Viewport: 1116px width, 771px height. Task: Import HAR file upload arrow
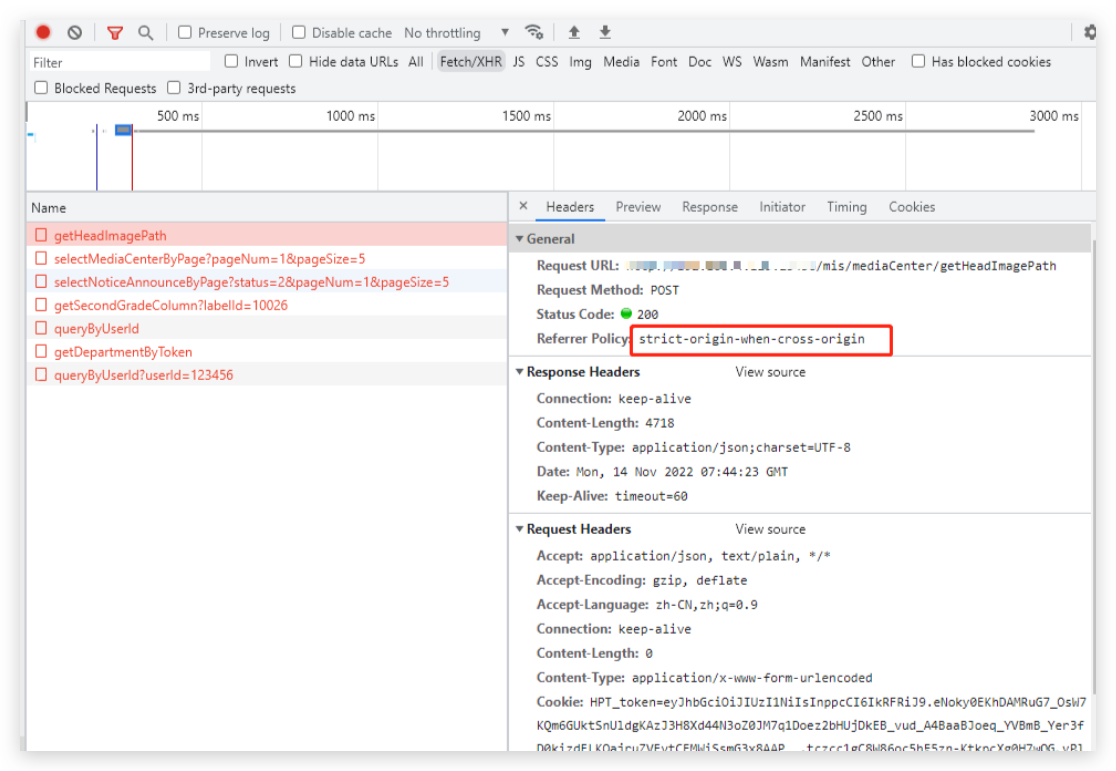click(x=574, y=32)
